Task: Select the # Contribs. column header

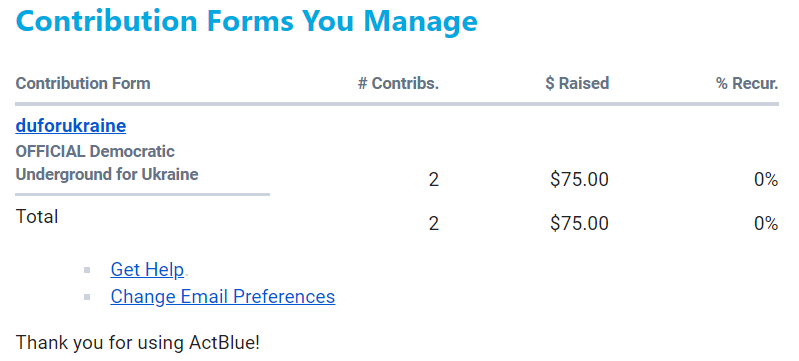Action: point(398,83)
